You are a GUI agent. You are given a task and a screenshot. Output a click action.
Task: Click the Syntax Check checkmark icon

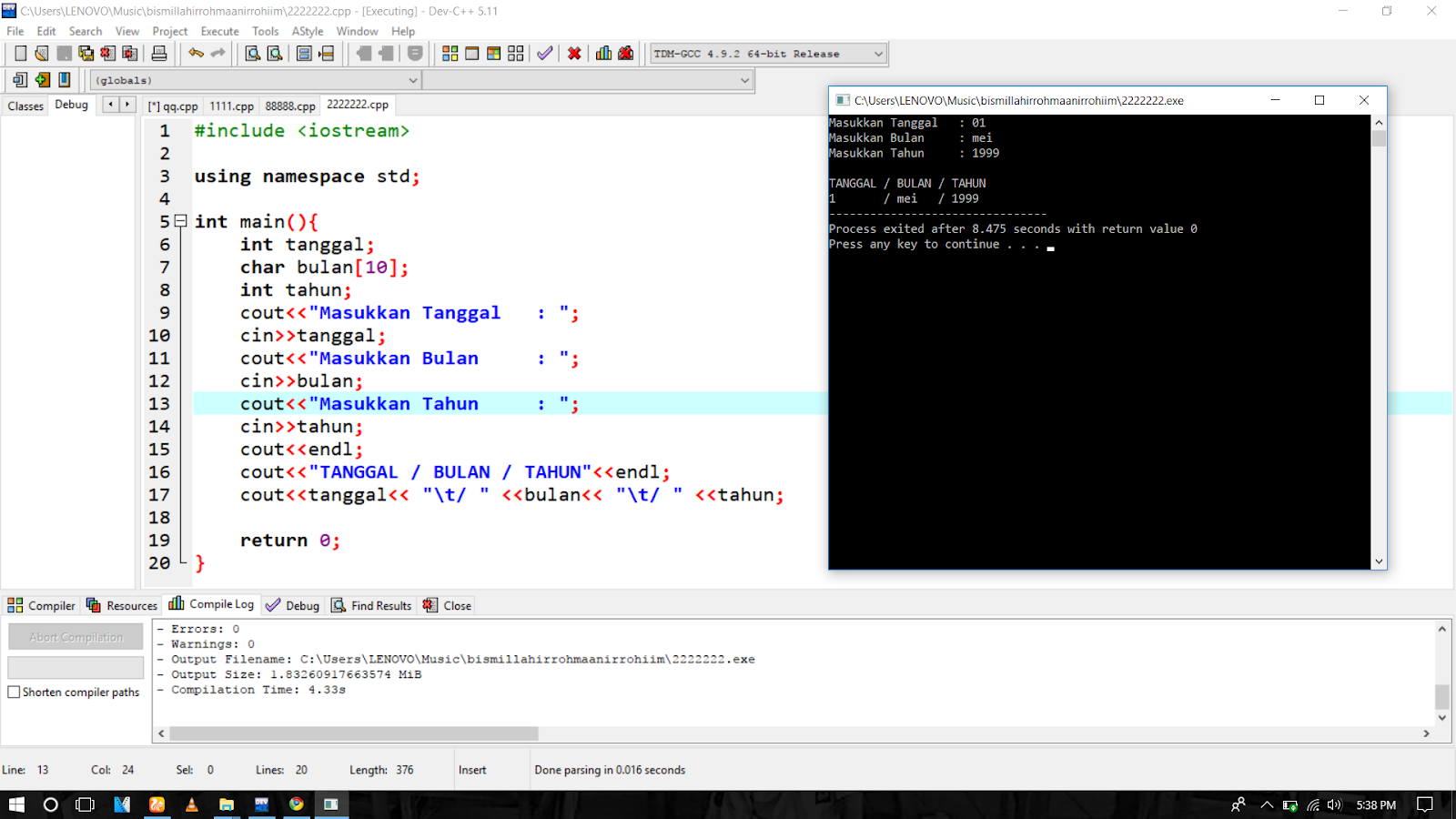point(544,54)
